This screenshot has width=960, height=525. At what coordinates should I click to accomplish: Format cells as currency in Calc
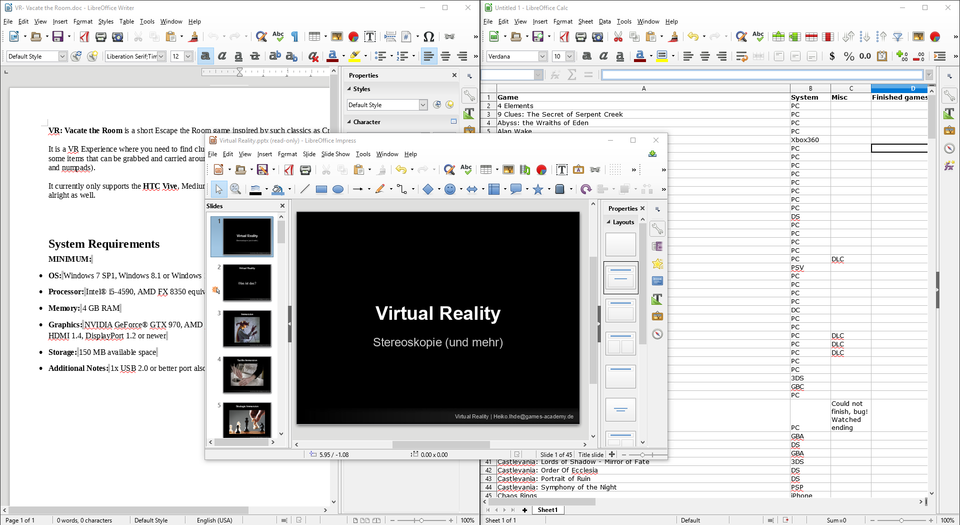pyautogui.click(x=833, y=57)
